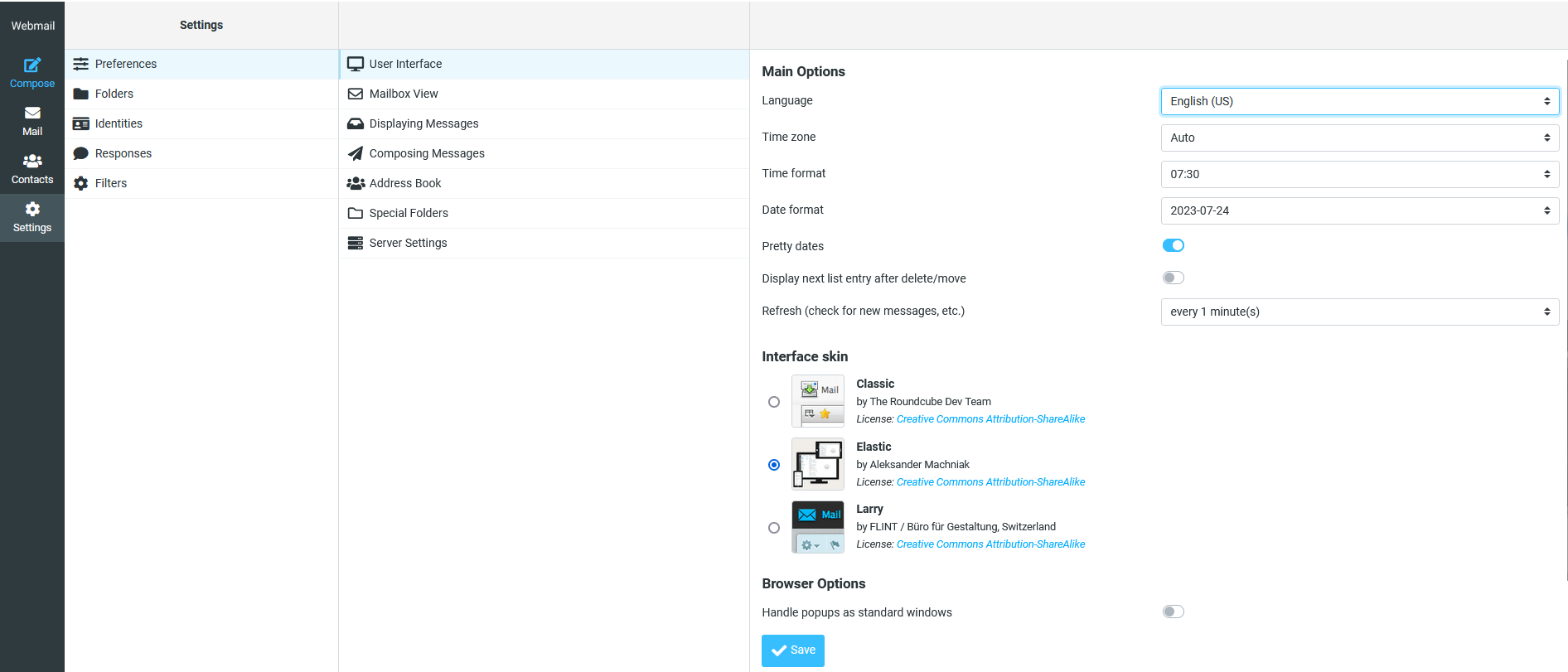Image resolution: width=1568 pixels, height=672 pixels.
Task: Enable display next list entry after delete/move
Action: click(x=1173, y=278)
